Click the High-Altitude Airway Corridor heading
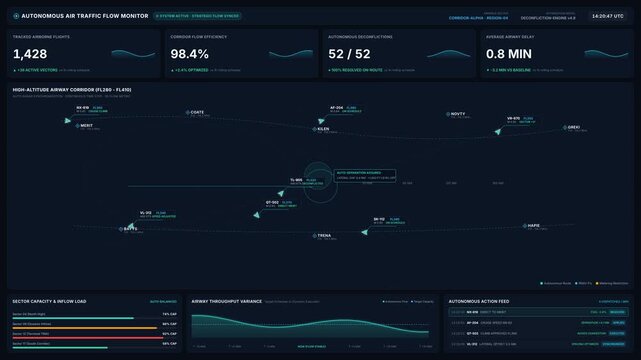This screenshot has height=360, width=641. tap(72, 89)
